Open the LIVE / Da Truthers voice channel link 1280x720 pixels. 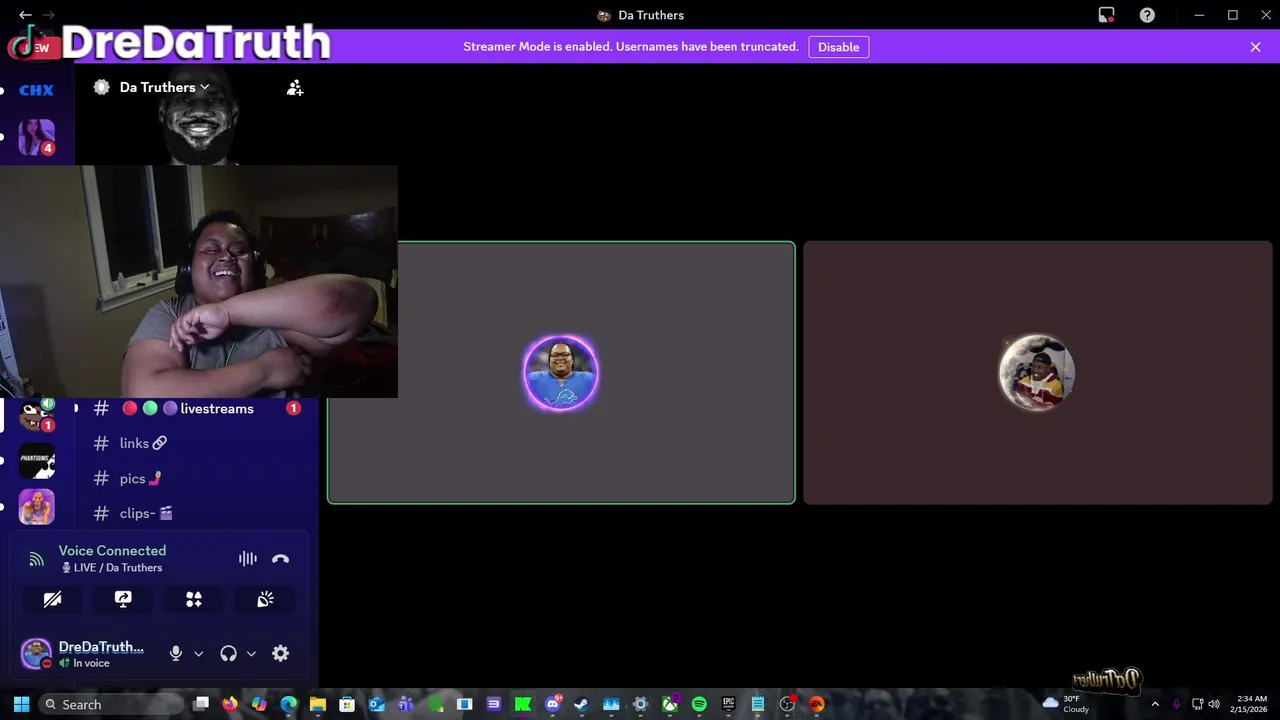click(x=112, y=568)
